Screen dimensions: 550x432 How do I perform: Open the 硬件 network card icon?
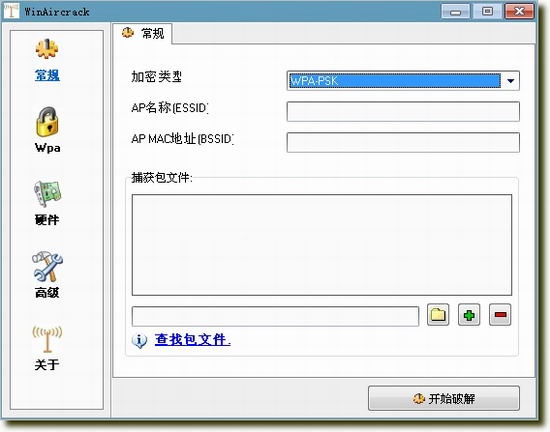[47, 194]
